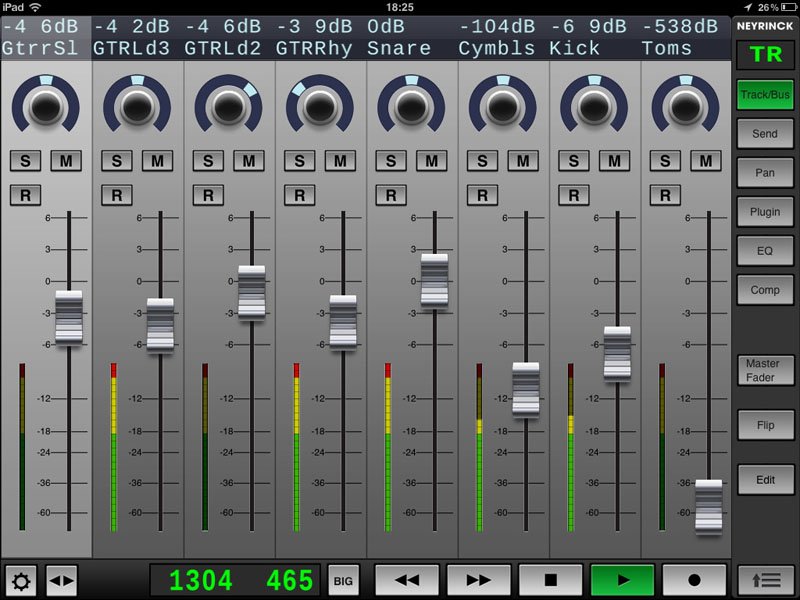Mute the GtrrSl track
Screen dimensions: 800x600
click(66, 161)
